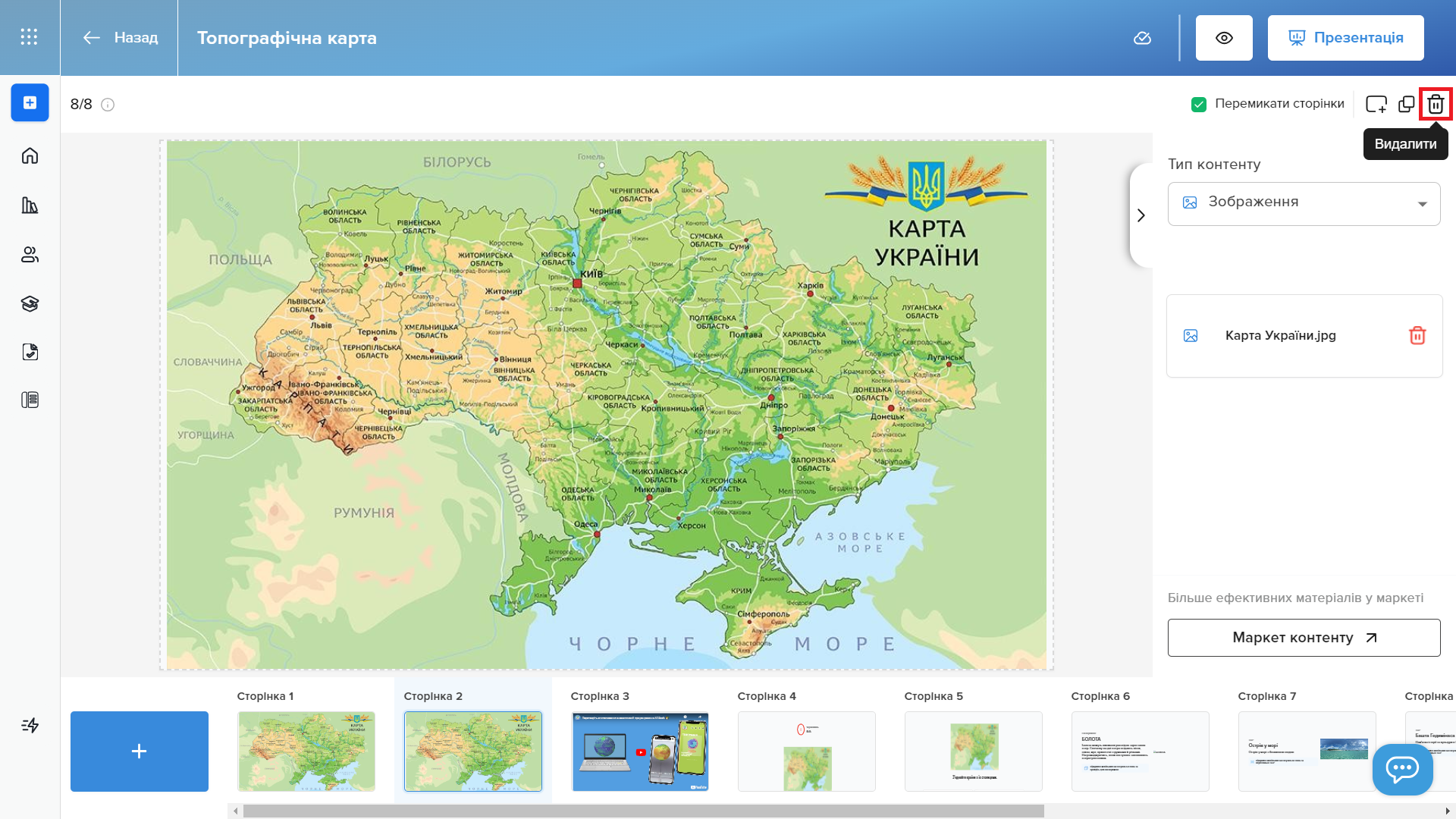1456x819 pixels.
Task: Select the Сторінка 6 thumbnail
Action: 1141,752
